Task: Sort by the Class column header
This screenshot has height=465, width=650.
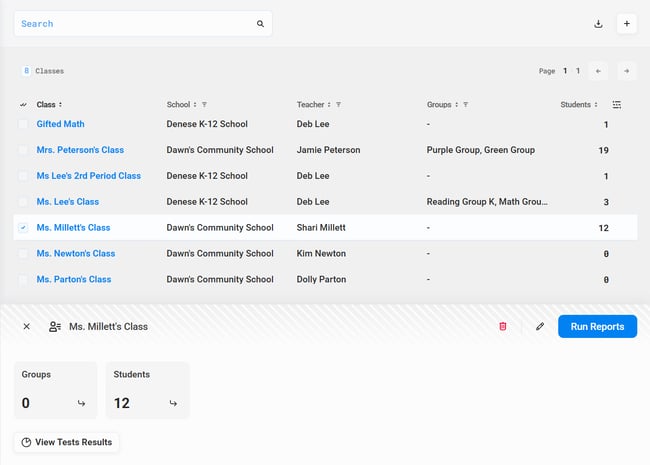Action: tap(48, 104)
